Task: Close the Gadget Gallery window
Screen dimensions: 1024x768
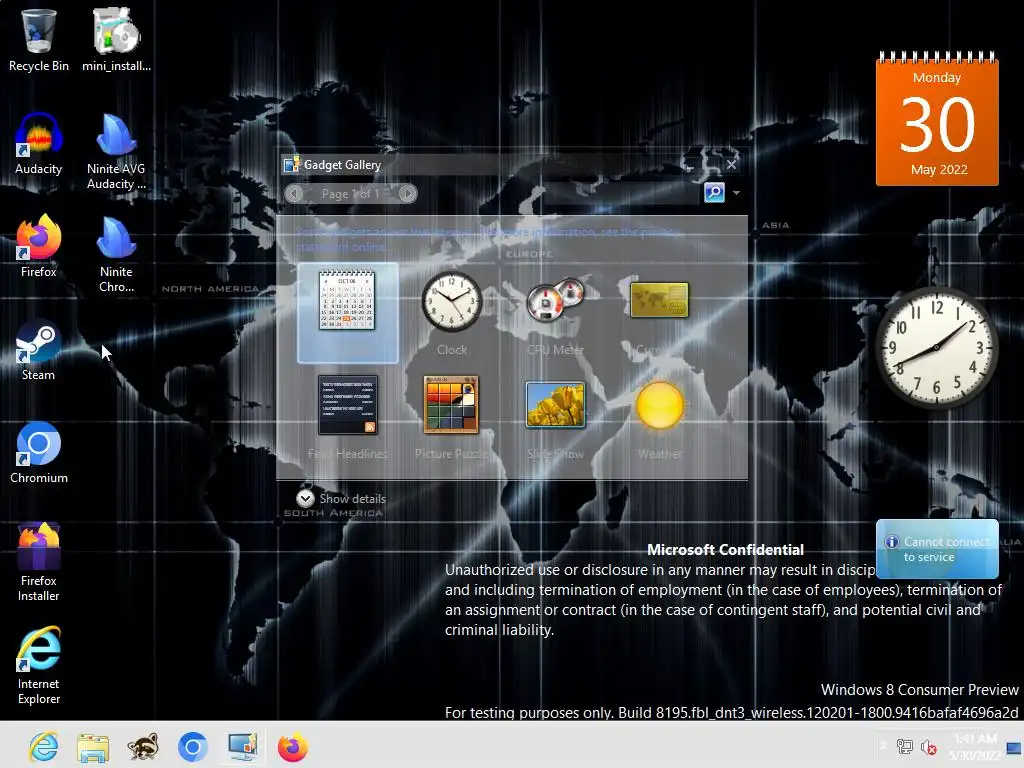Action: 731,165
